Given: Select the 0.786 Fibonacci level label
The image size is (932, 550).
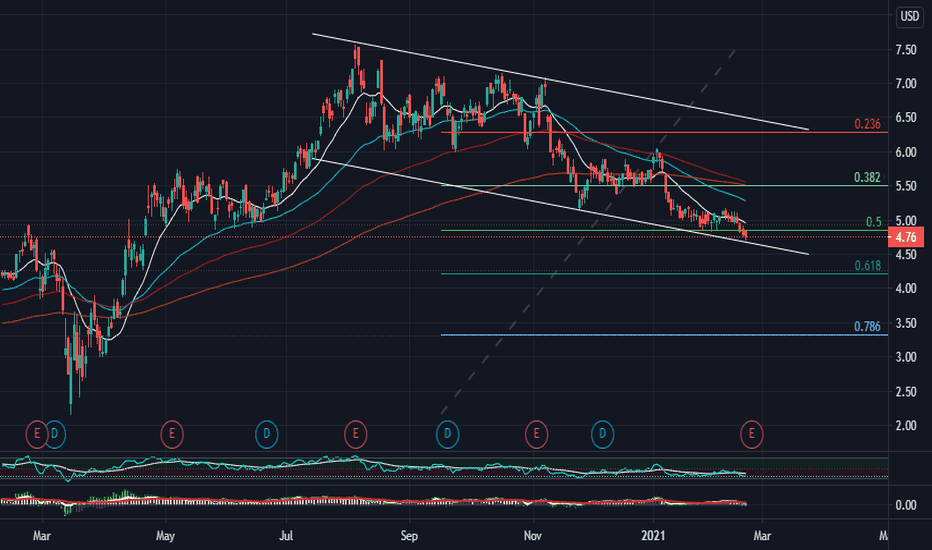Looking at the screenshot, I should point(867,326).
